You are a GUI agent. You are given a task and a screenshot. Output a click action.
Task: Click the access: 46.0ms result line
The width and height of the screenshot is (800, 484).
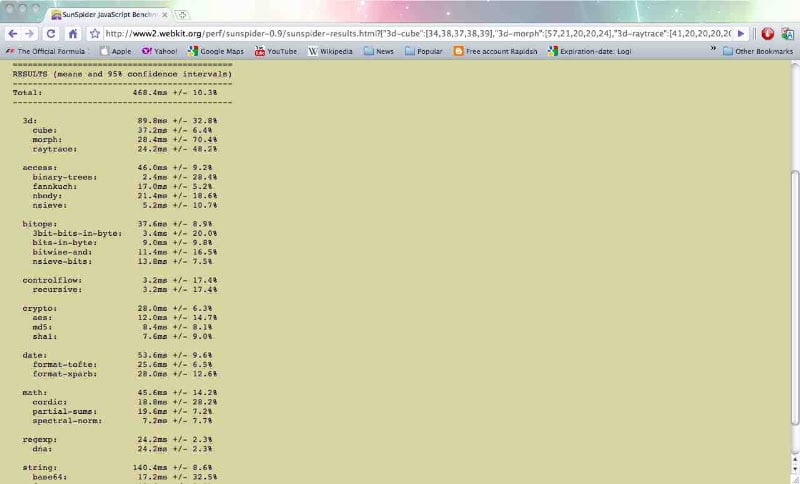click(117, 168)
